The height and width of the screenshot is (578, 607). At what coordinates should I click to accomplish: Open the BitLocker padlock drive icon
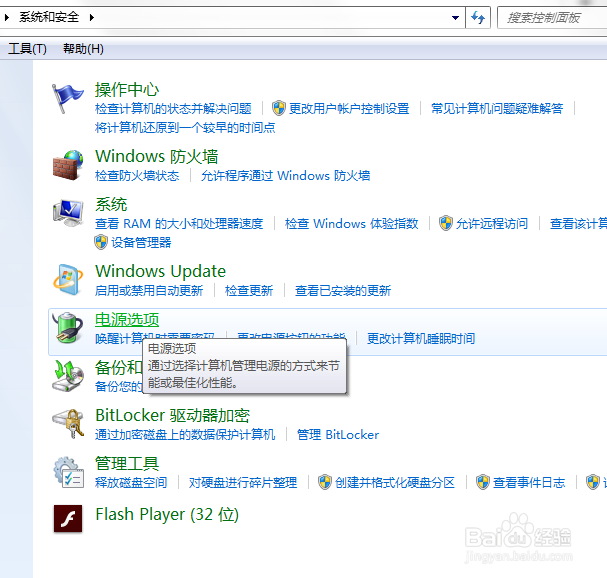click(68, 424)
